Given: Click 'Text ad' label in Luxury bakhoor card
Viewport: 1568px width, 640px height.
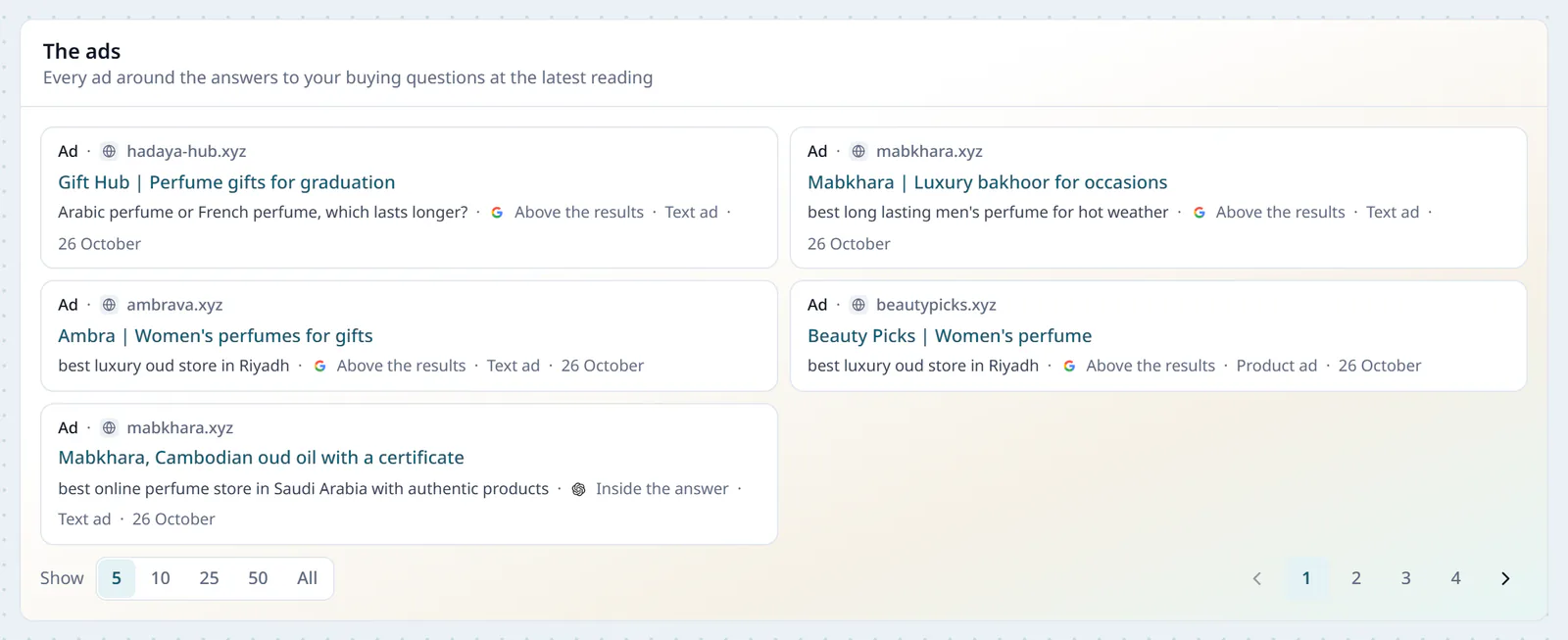Looking at the screenshot, I should click(1393, 213).
